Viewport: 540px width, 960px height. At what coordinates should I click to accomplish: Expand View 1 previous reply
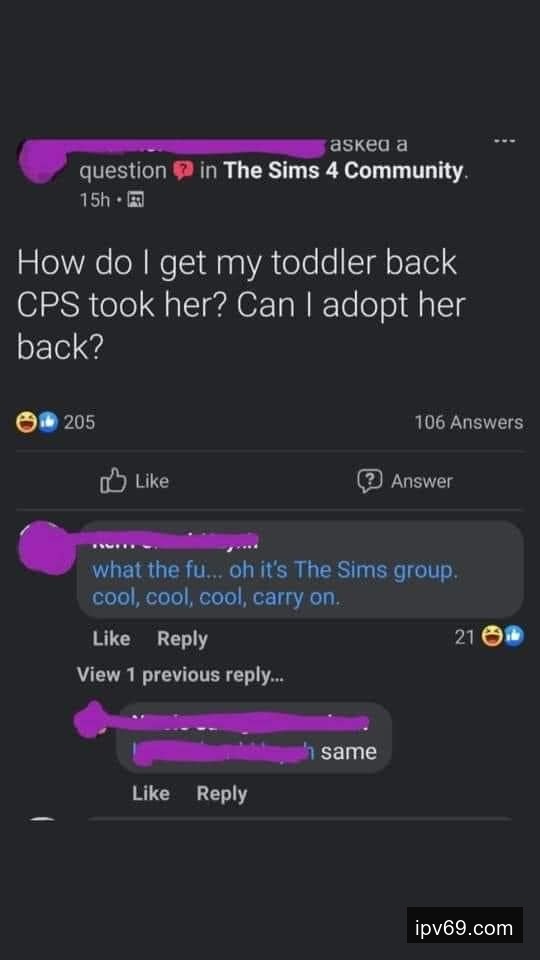pyautogui.click(x=180, y=675)
